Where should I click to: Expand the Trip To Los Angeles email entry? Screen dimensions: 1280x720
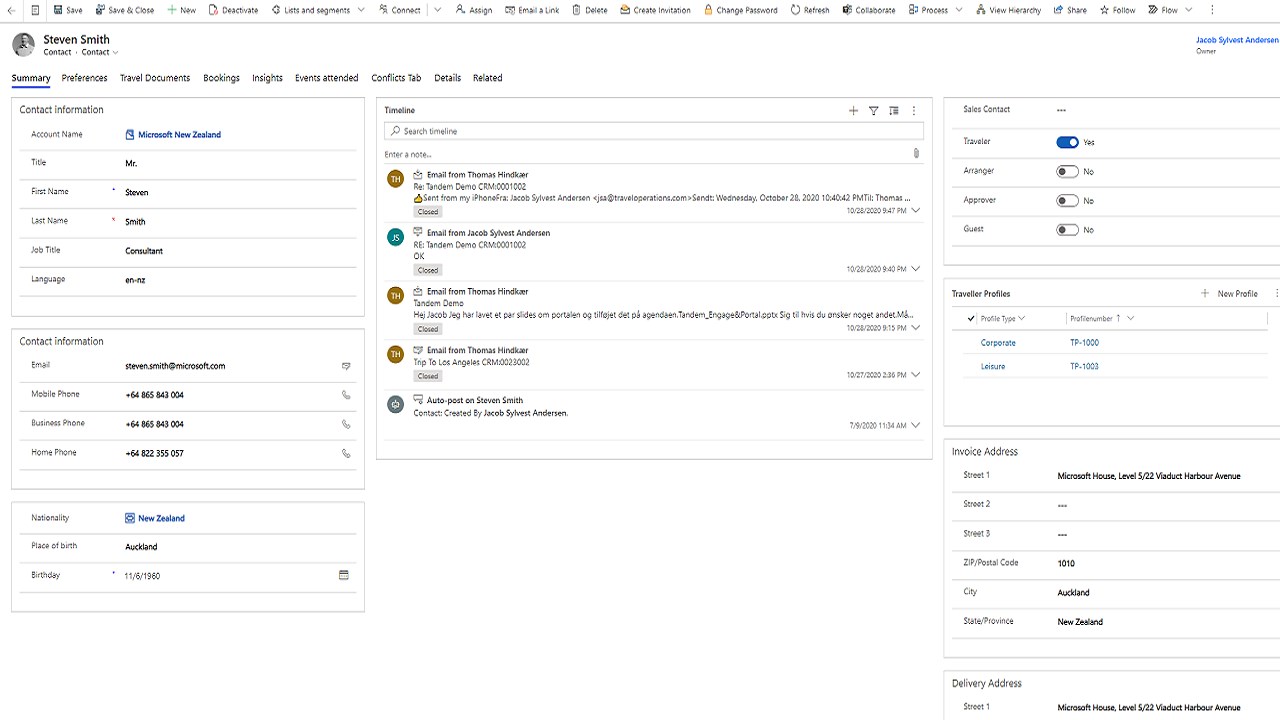click(915, 375)
